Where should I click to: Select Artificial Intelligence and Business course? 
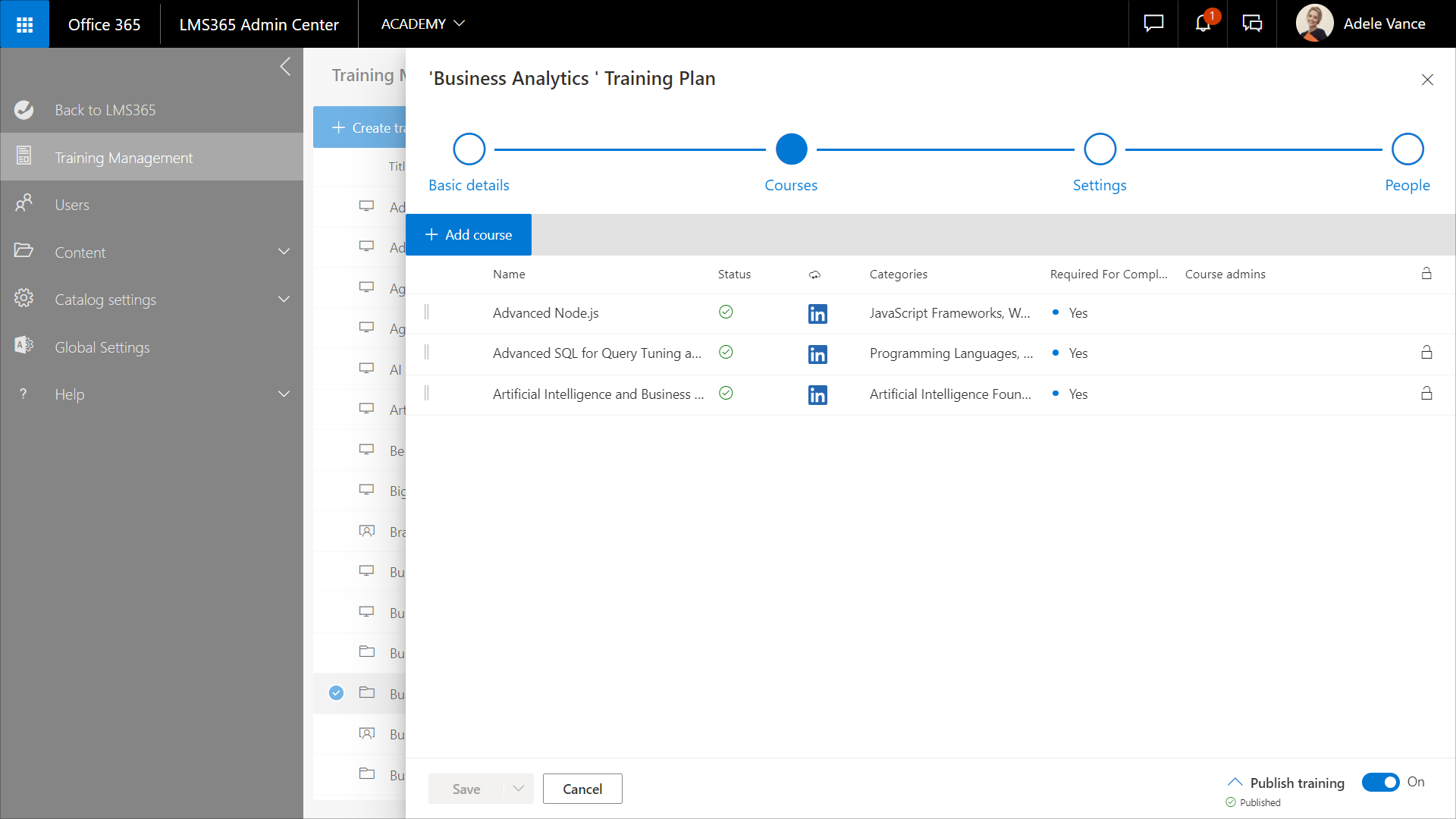click(x=598, y=394)
